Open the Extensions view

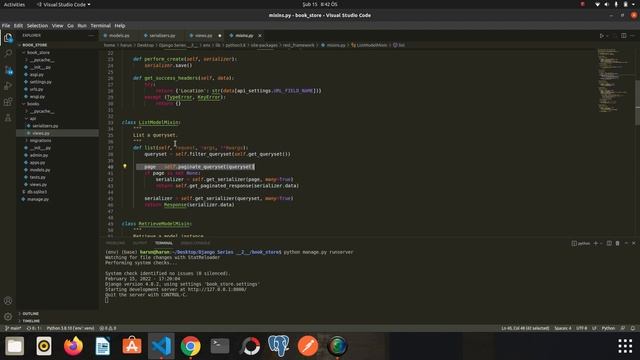point(8,102)
